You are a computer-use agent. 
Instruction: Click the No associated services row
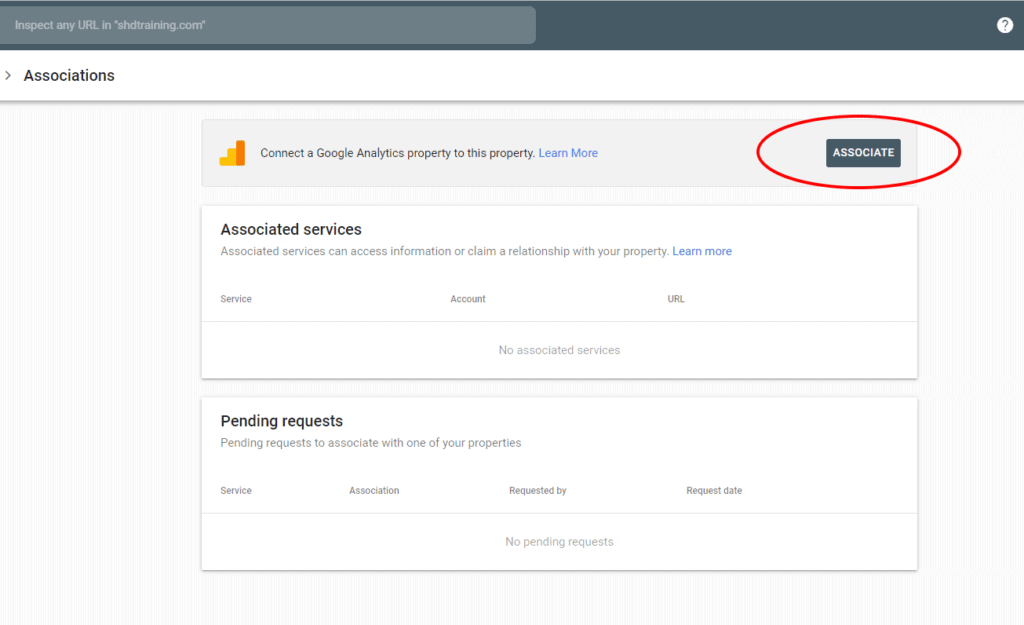[x=559, y=350]
